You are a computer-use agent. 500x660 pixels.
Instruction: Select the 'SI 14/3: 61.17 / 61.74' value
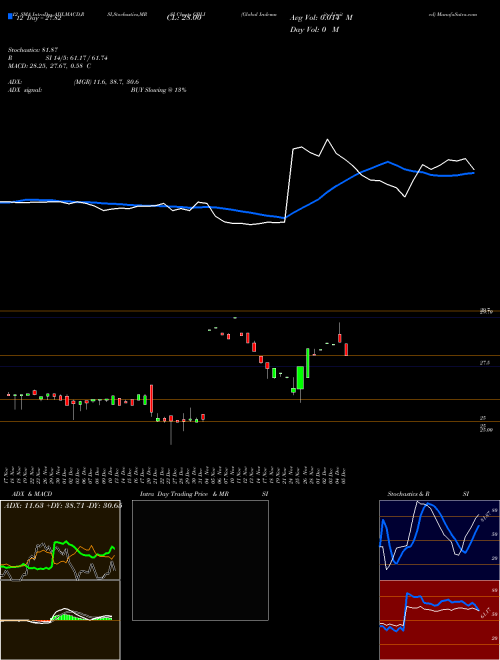(77, 58)
